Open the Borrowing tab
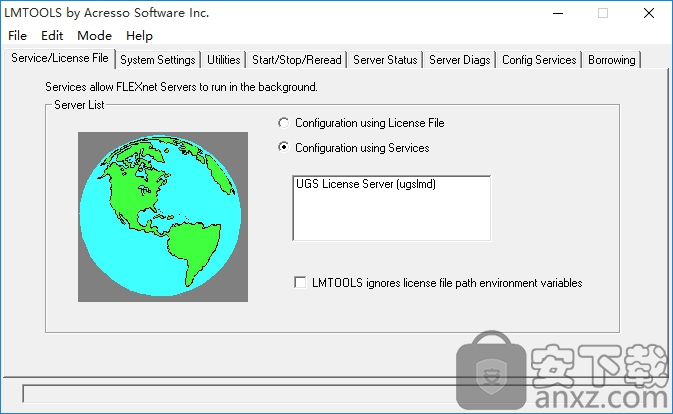This screenshot has width=673, height=414. pos(612,60)
